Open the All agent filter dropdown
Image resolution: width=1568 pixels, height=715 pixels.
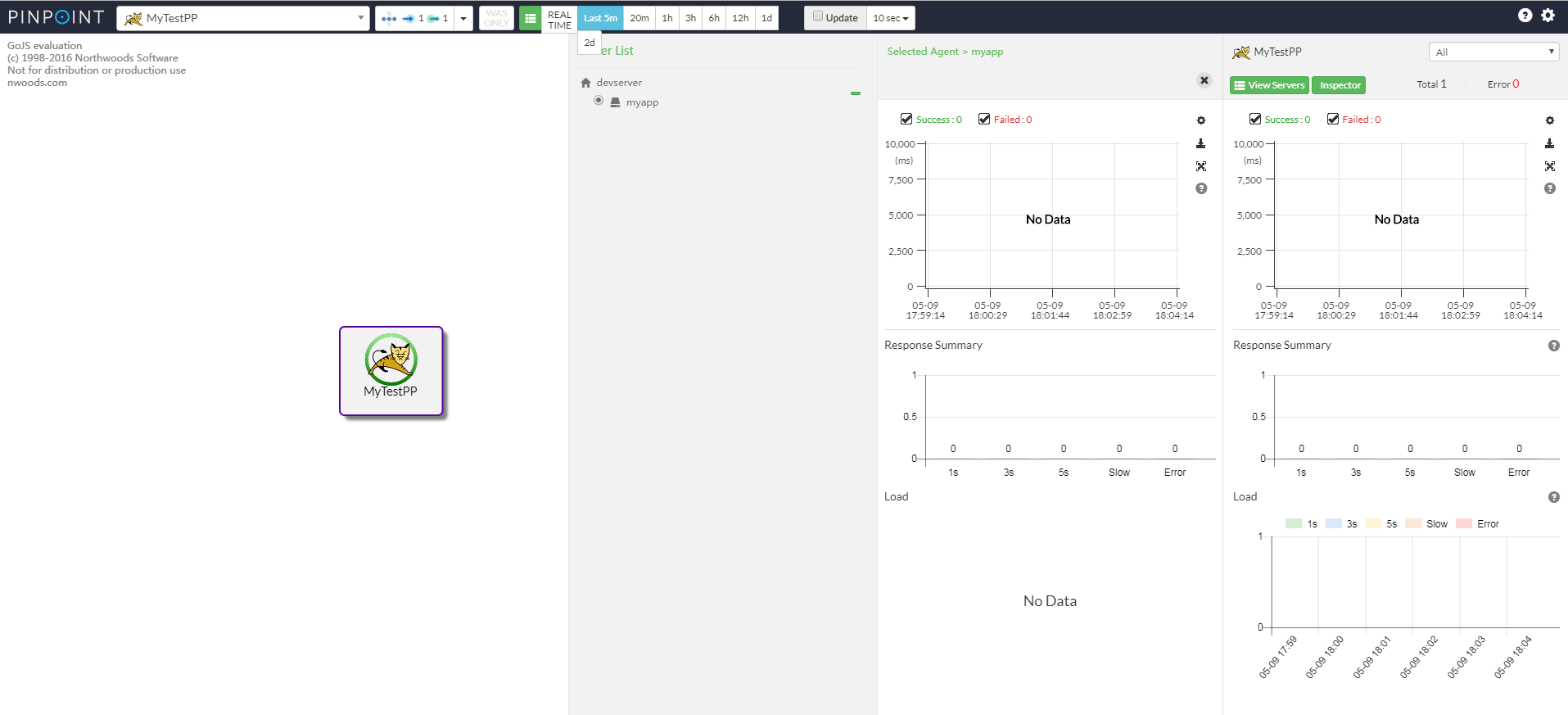(x=1493, y=52)
